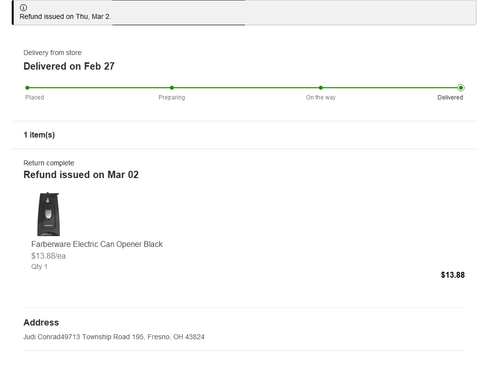500x382 pixels.
Task: Click the Preparing step dot on tracker
Action: click(172, 88)
